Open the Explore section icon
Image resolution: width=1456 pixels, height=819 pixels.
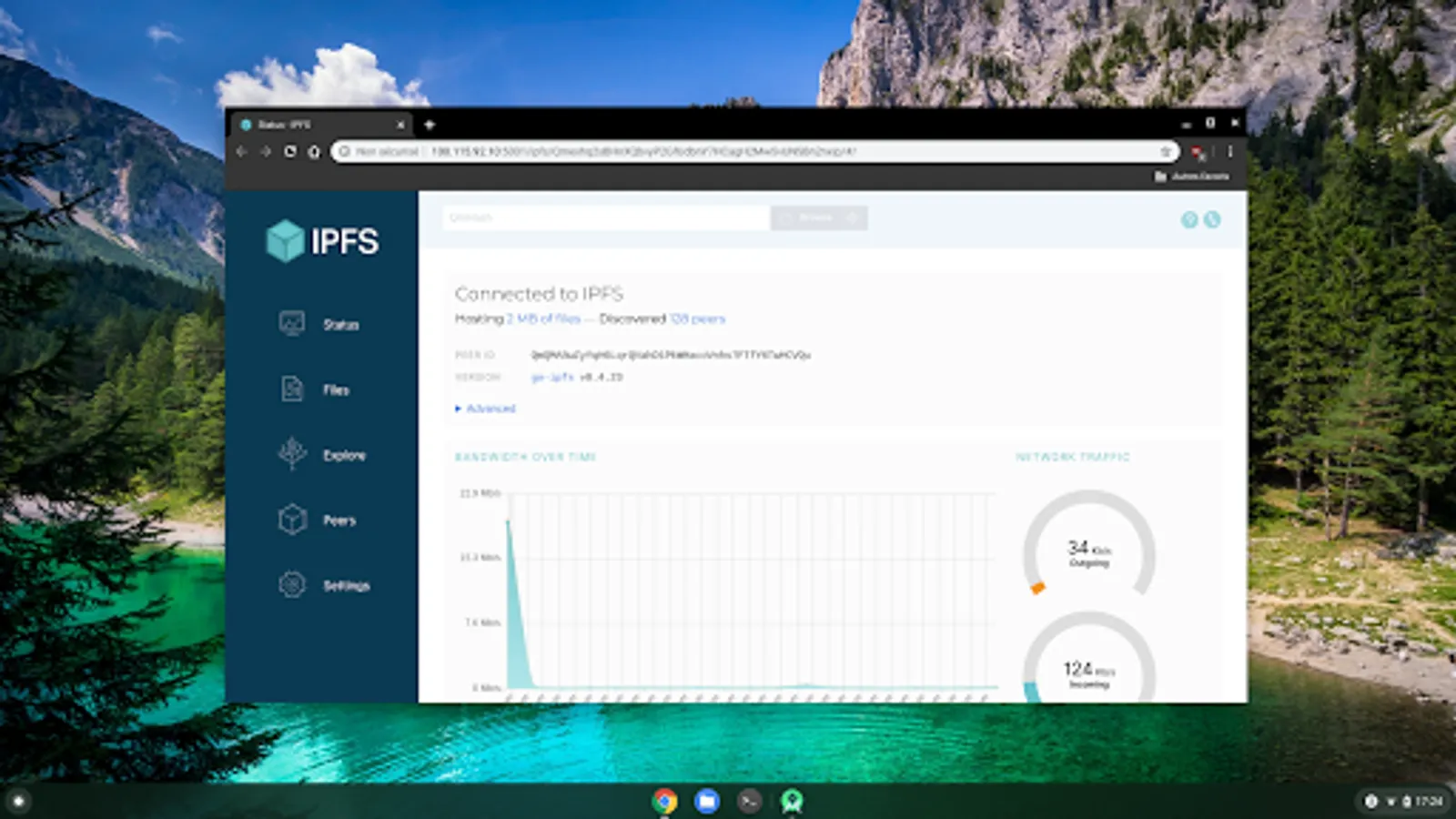coord(292,454)
